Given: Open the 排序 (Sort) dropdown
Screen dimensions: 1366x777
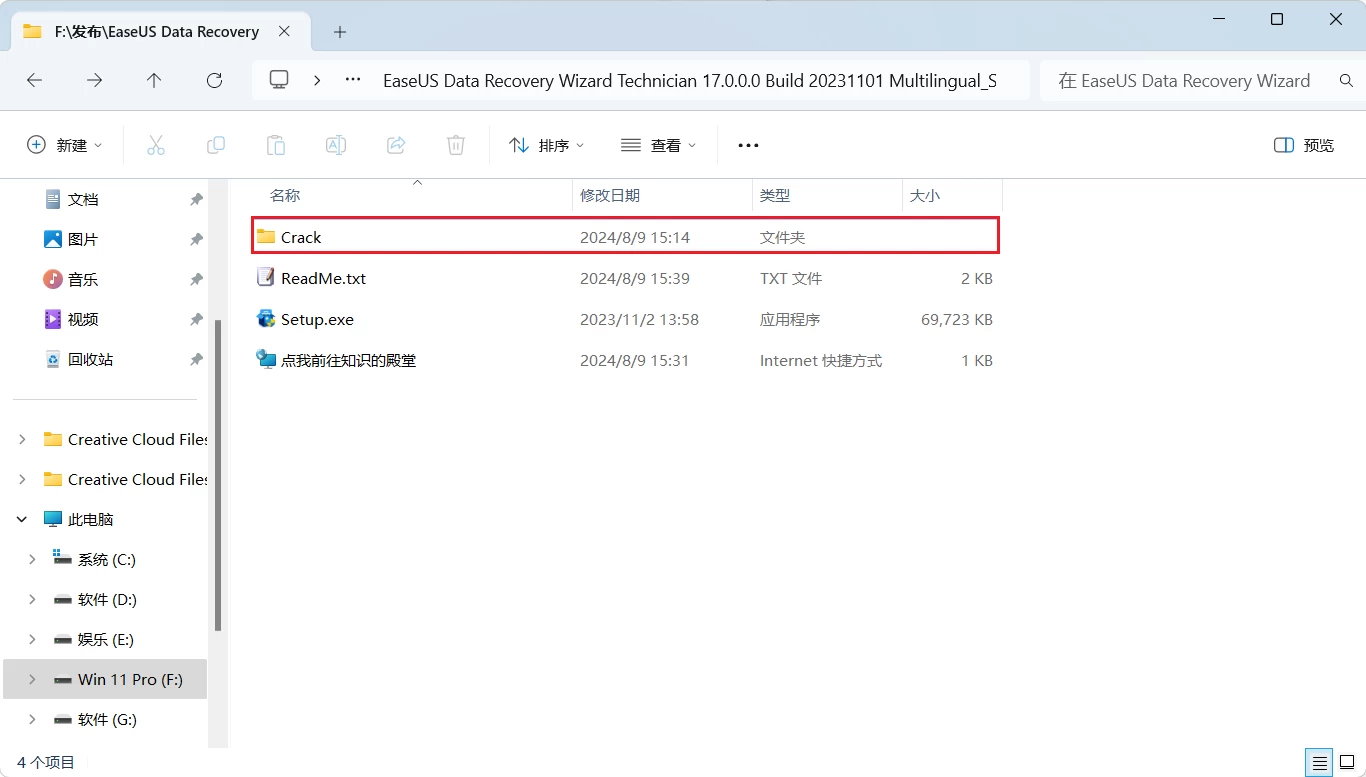Looking at the screenshot, I should [x=547, y=145].
